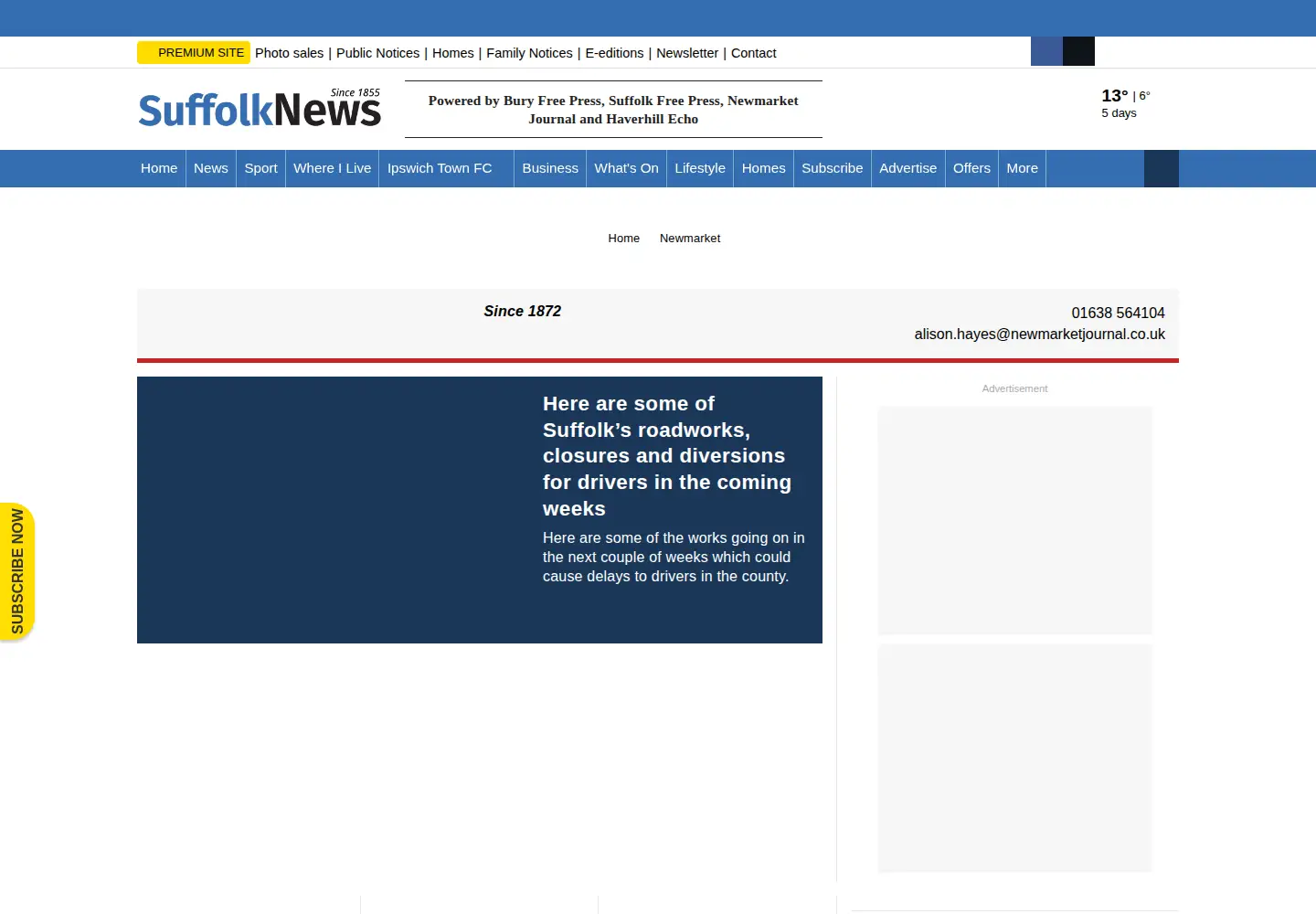This screenshot has height=914, width=1316.
Task: Open the News menu item
Action: 211,168
